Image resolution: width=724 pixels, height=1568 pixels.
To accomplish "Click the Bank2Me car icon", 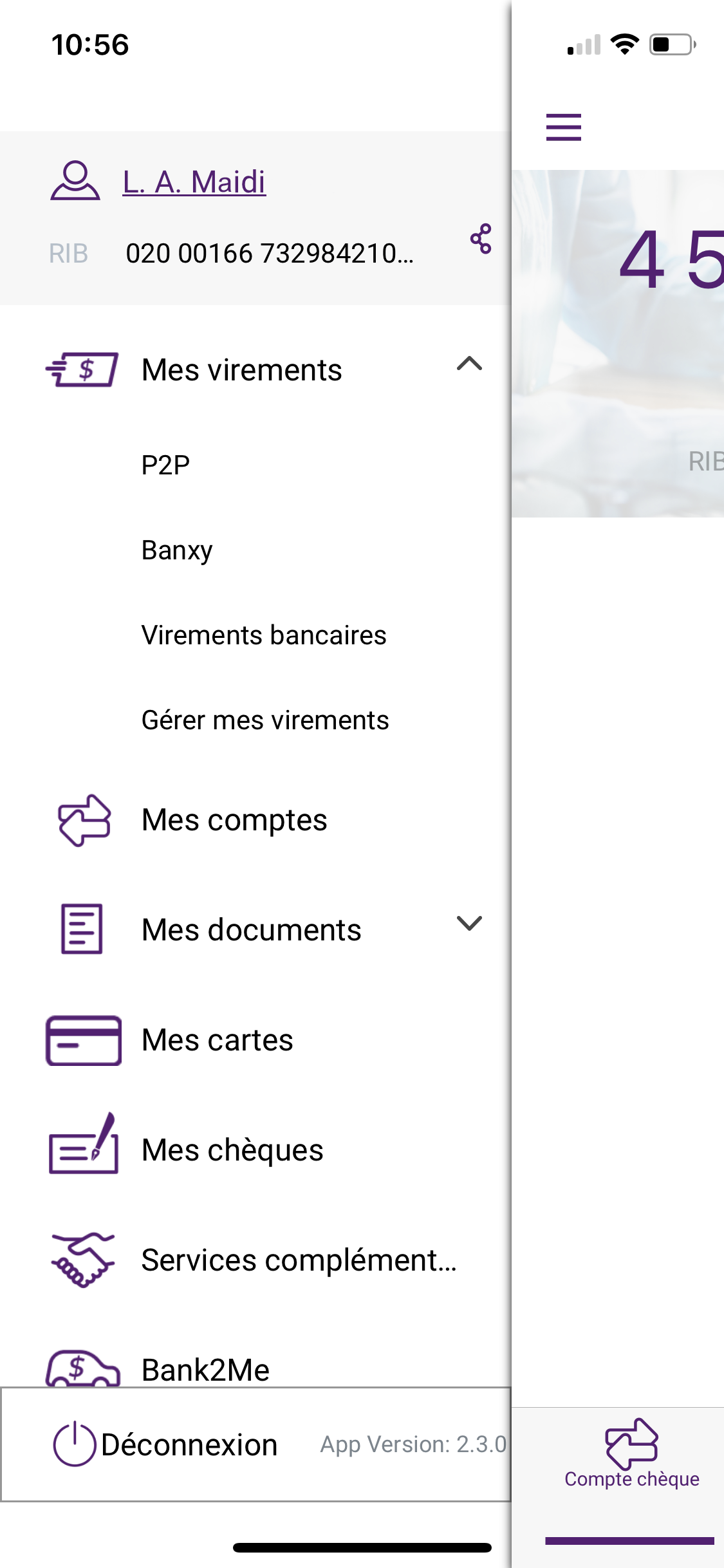I will click(x=83, y=1368).
